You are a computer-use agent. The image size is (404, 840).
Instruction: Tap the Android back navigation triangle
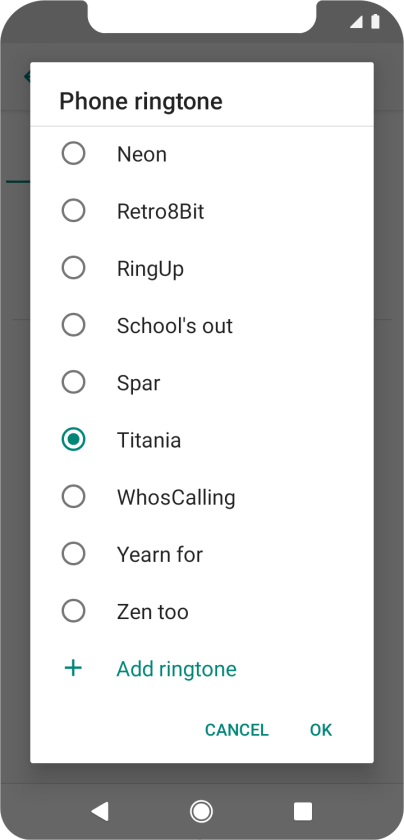click(x=100, y=811)
